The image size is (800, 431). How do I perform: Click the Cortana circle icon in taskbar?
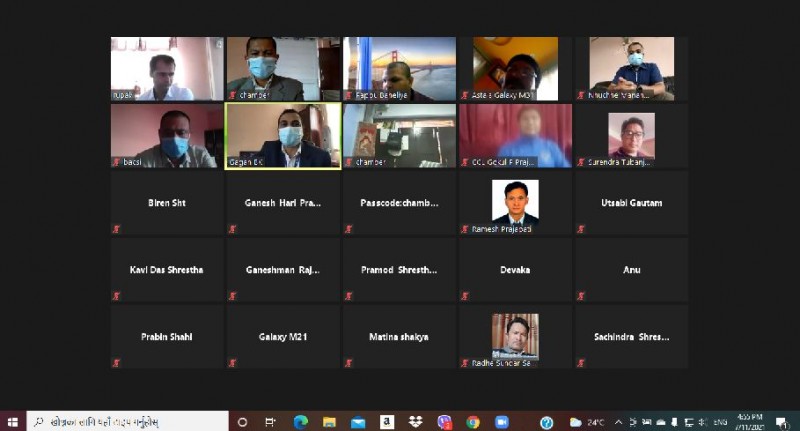point(242,422)
